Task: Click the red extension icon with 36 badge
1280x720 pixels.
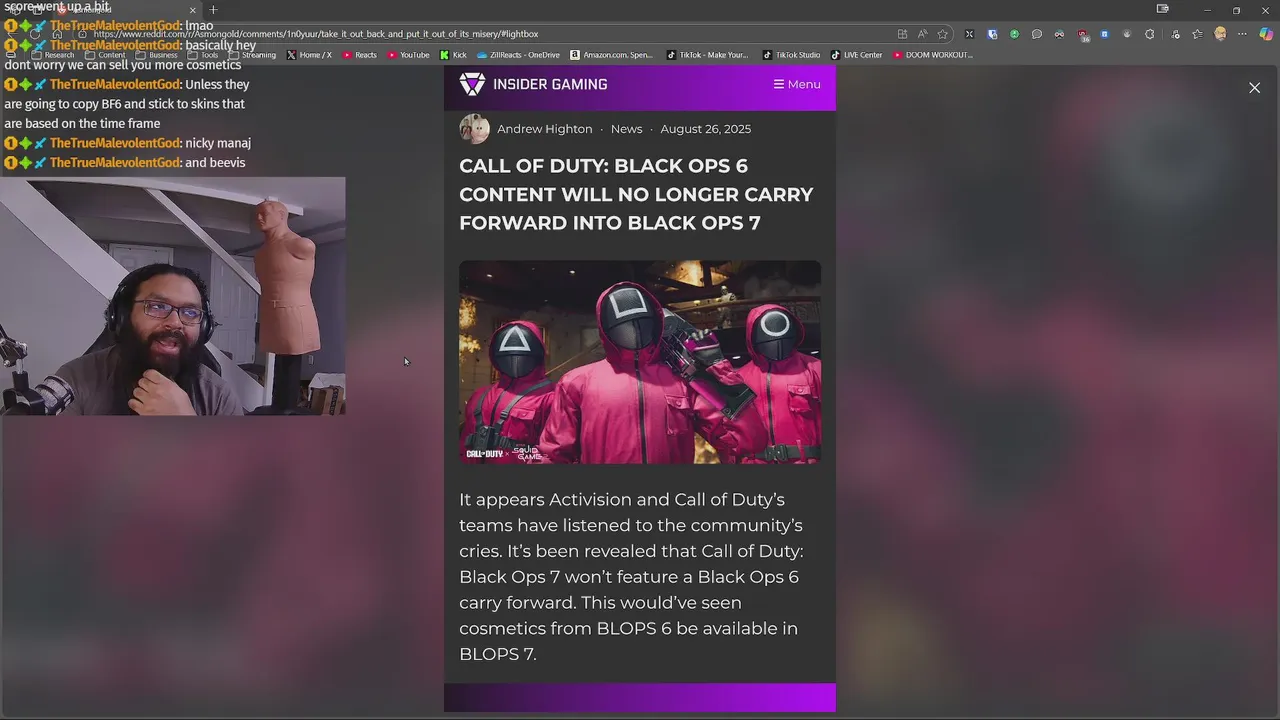Action: click(1083, 35)
